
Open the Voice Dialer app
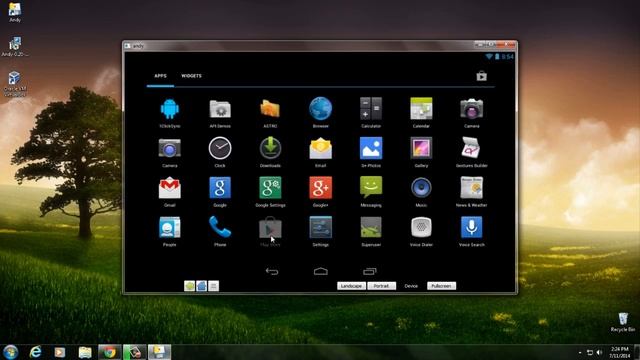coord(421,227)
